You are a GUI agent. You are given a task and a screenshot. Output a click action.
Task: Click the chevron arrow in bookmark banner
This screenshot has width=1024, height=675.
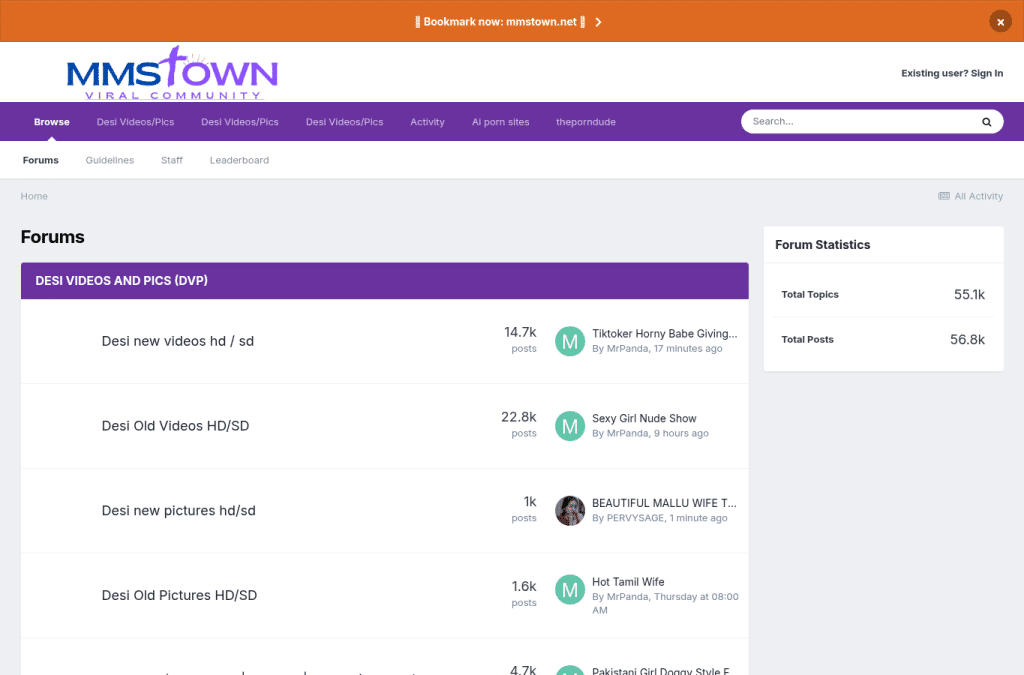[598, 22]
